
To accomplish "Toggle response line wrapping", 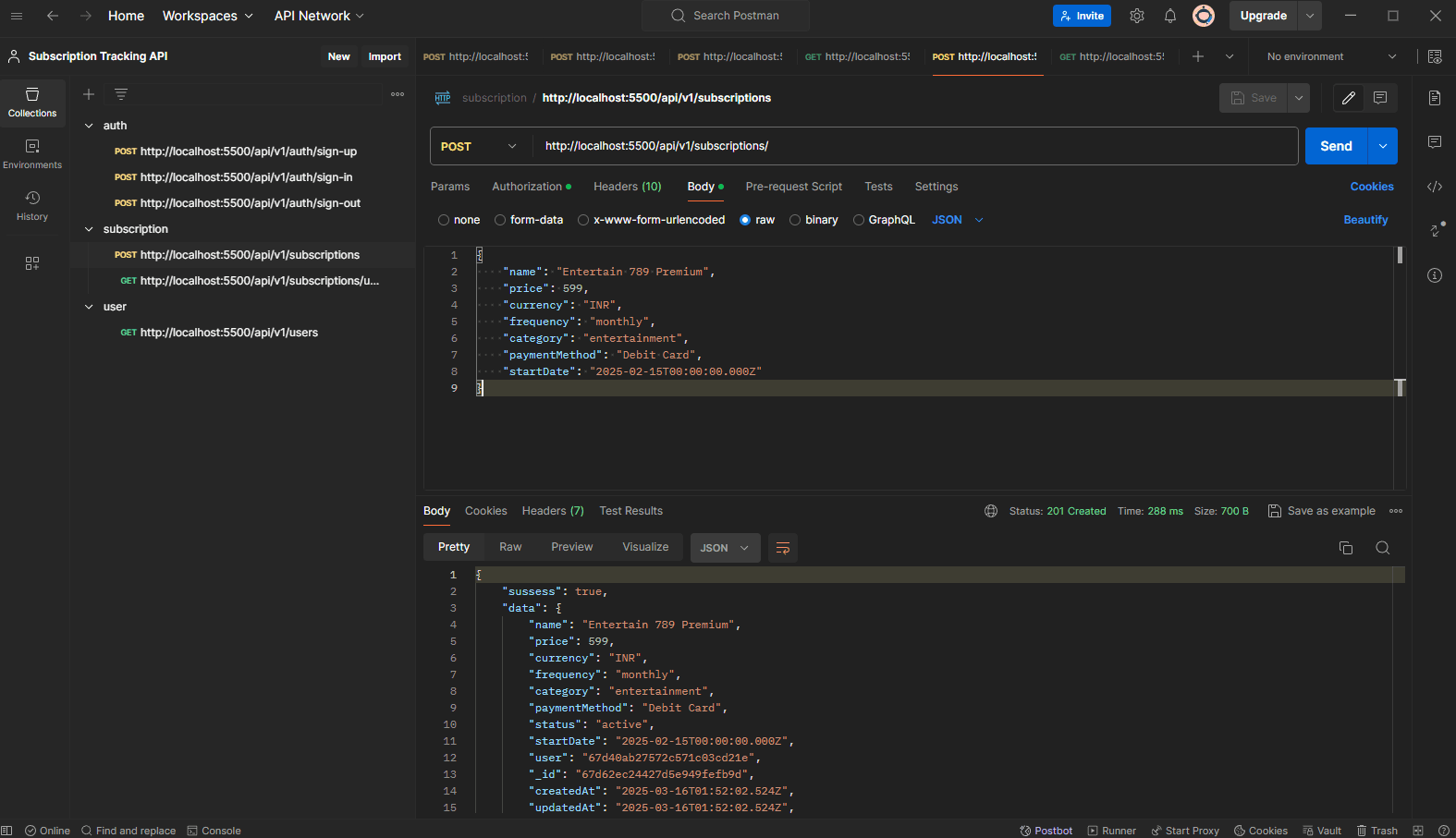I will point(783,548).
